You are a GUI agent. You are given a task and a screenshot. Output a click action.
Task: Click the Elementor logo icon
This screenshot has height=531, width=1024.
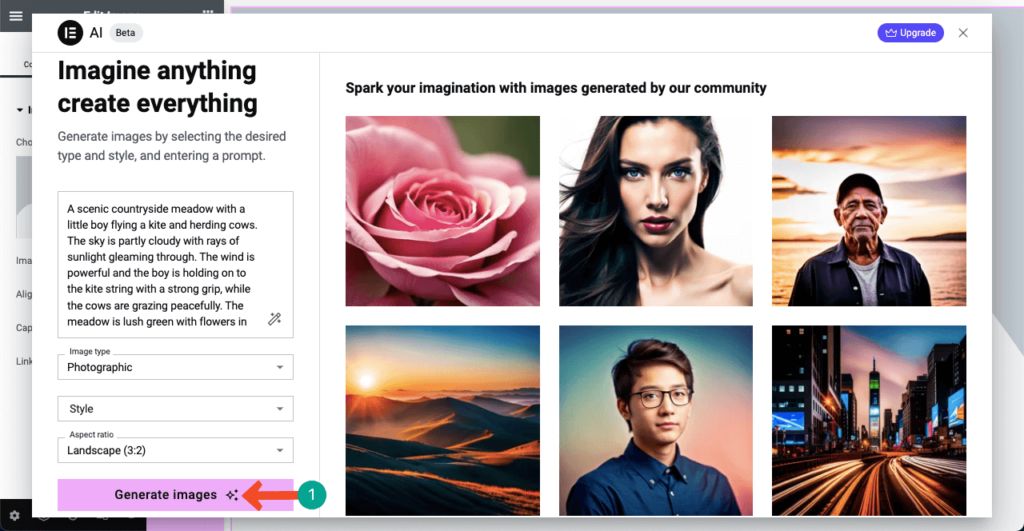[x=70, y=33]
